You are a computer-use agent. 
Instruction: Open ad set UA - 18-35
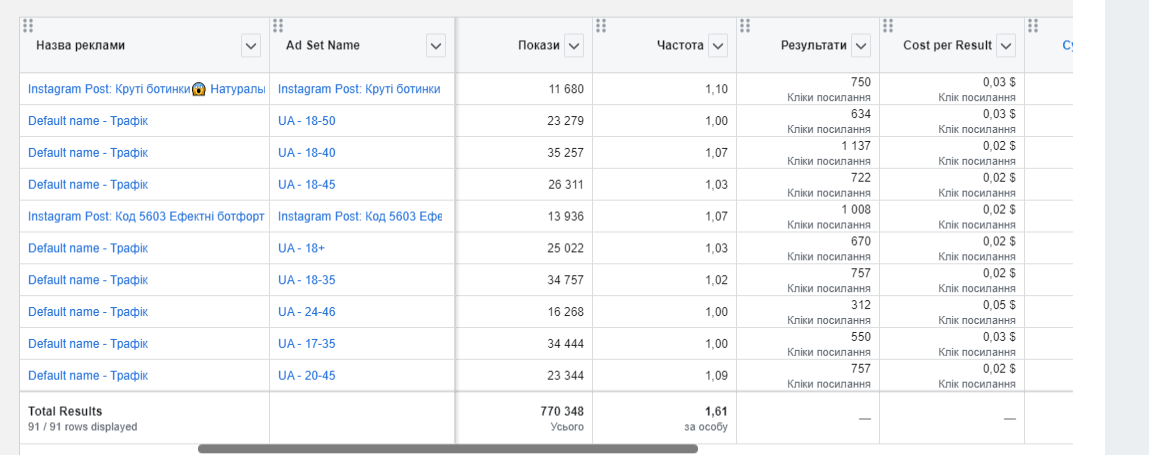(307, 280)
